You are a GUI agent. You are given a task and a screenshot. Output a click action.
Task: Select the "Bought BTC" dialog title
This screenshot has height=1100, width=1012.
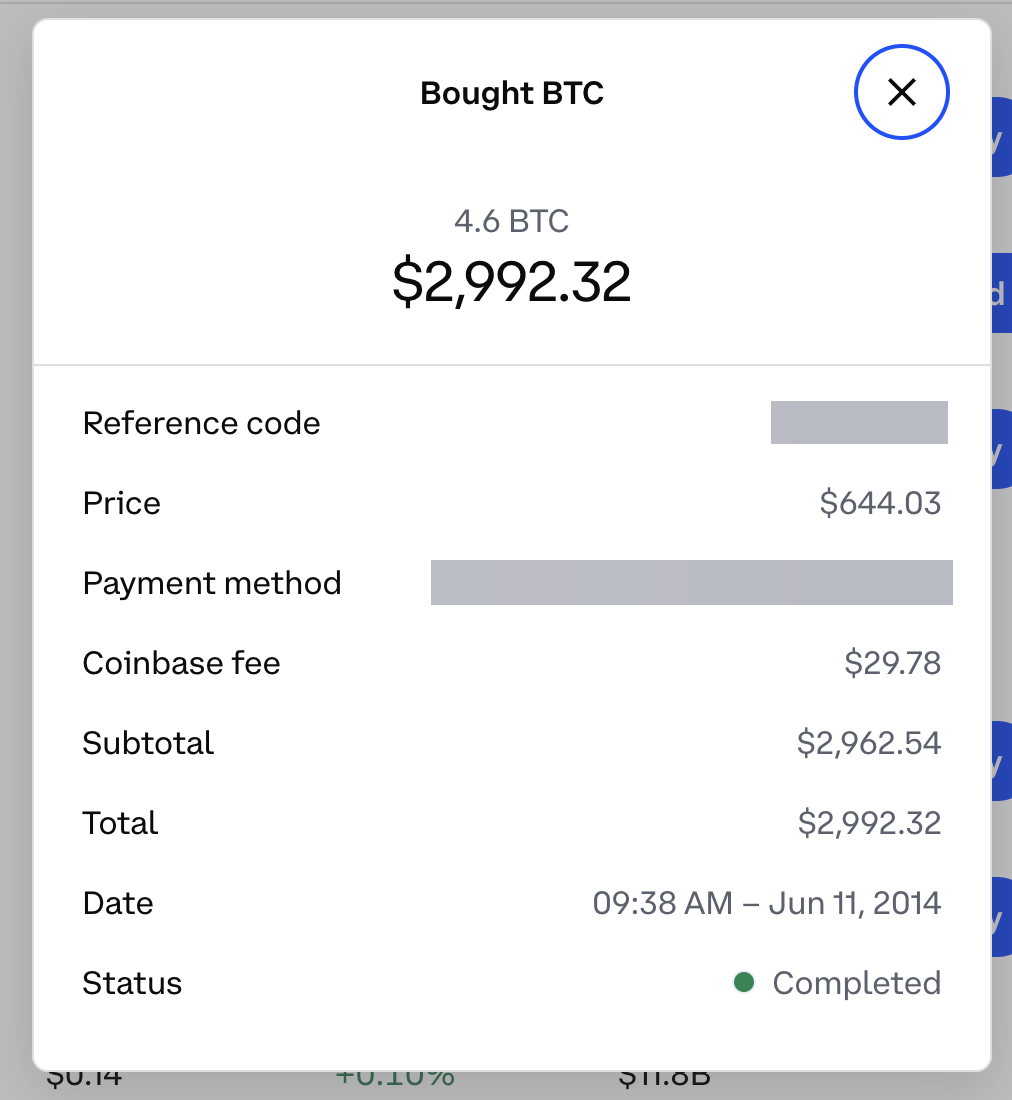coord(512,93)
